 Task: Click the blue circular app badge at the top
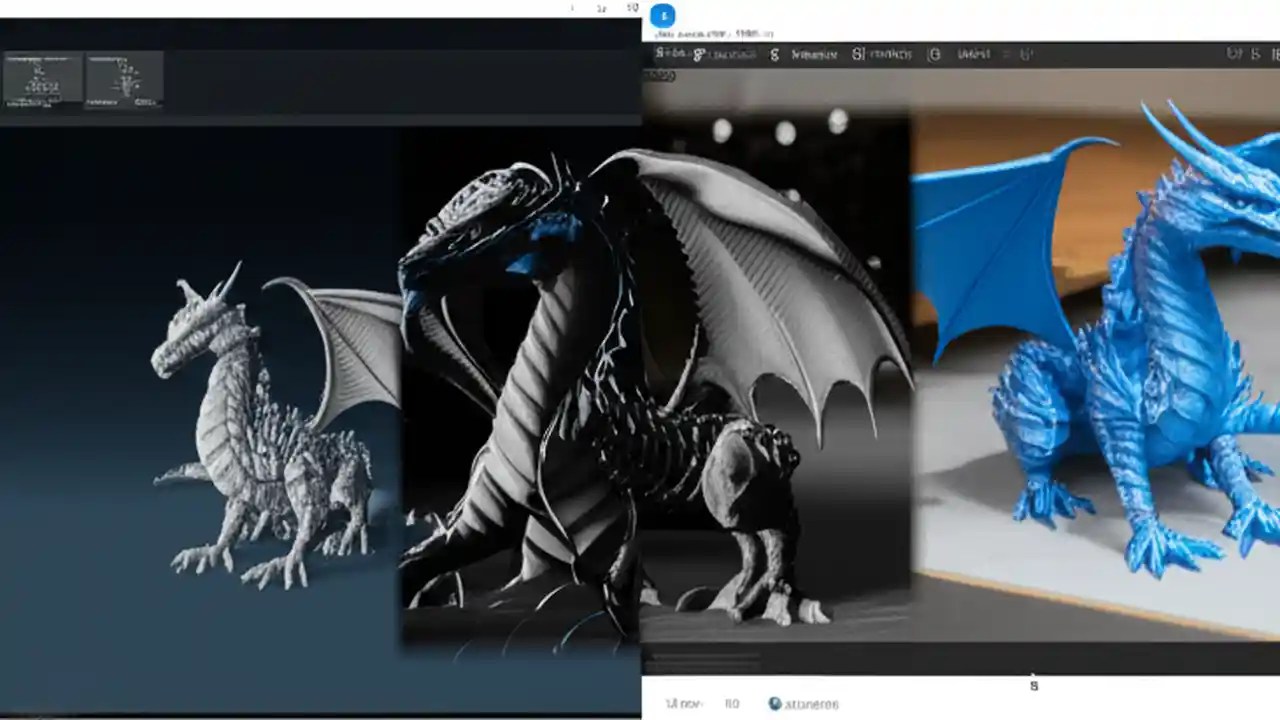point(662,17)
